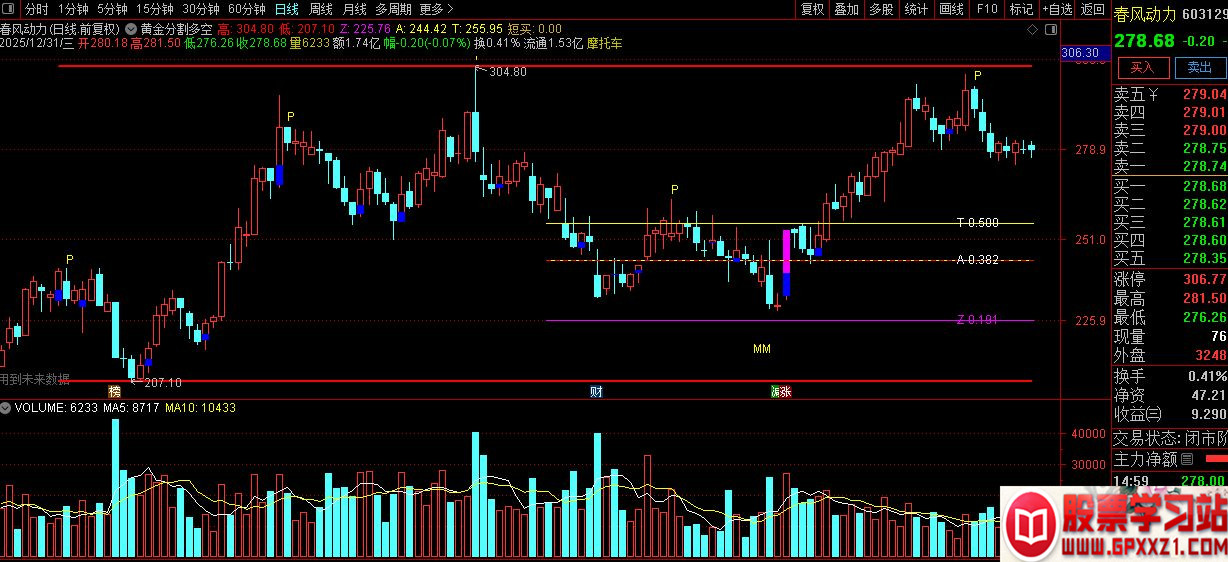Click the 涨 event marker under the chart
Image resolution: width=1228 pixels, height=562 pixels.
pyautogui.click(x=780, y=391)
